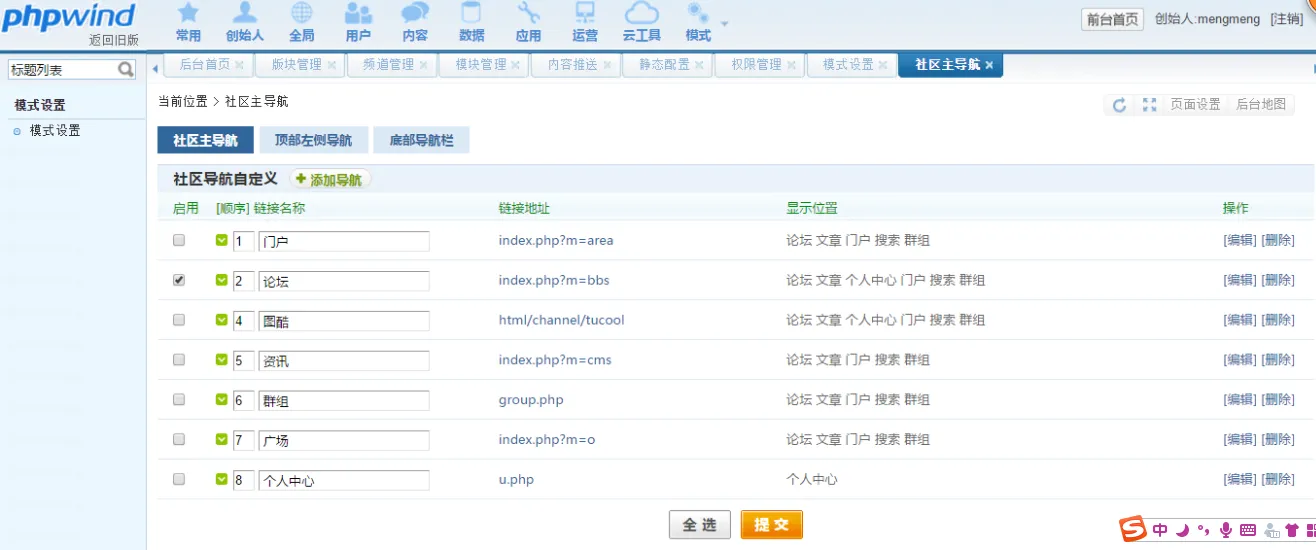Screen dimensions: 1316x550
Task: Open the 后台地图 backend map link
Action: pyautogui.click(x=1261, y=104)
